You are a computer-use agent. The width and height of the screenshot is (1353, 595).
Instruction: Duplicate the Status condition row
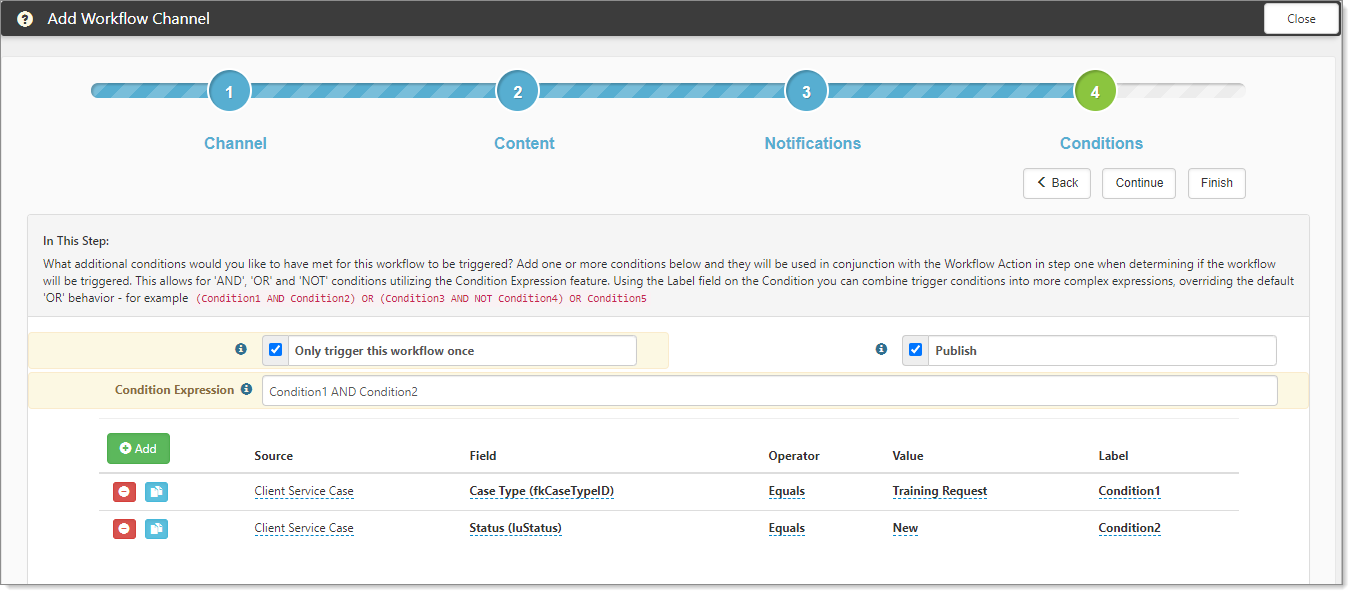point(156,529)
